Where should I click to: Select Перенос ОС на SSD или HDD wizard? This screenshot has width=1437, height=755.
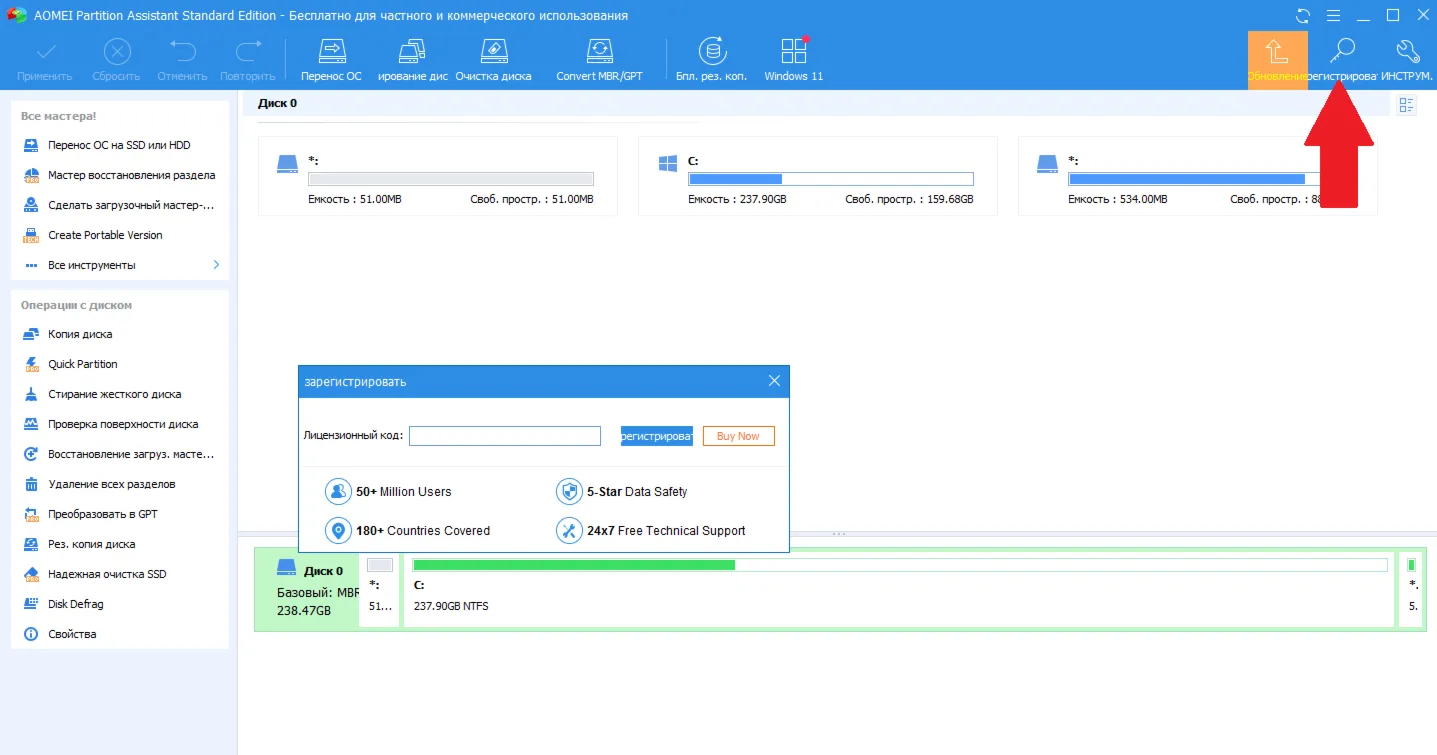point(120,145)
